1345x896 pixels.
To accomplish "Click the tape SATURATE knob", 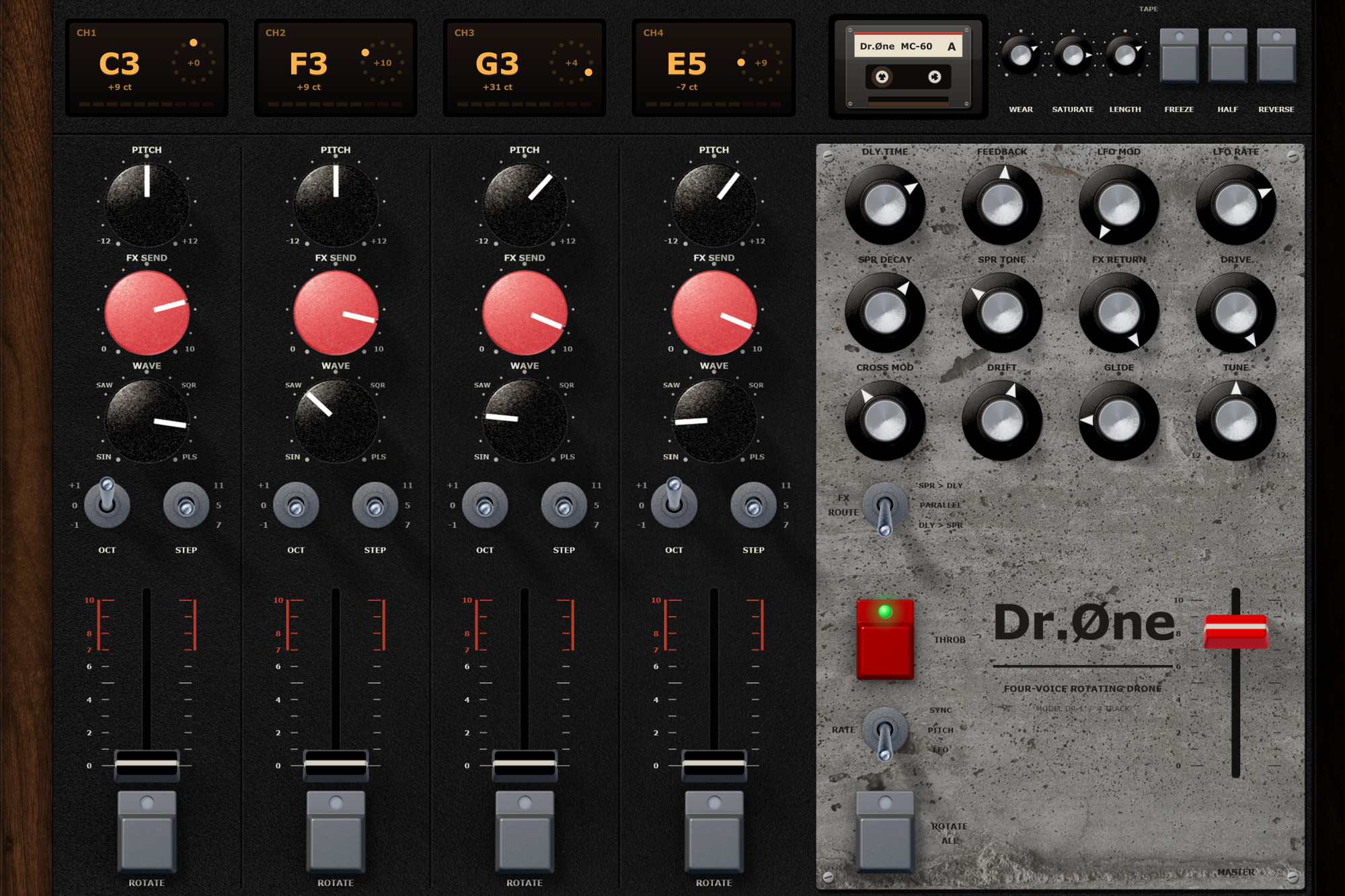I will 1073,56.
